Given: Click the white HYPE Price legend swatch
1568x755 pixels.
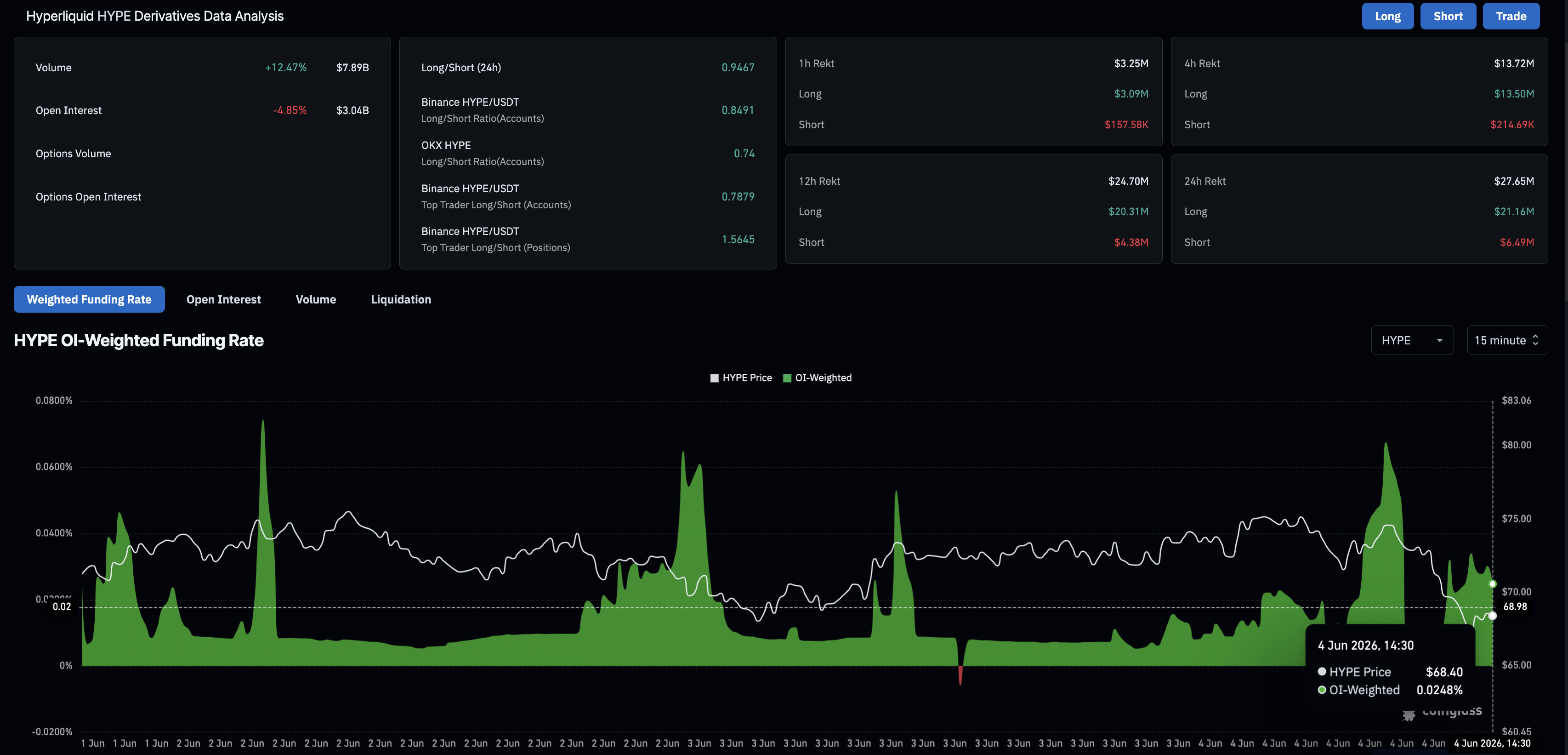Looking at the screenshot, I should pos(715,378).
